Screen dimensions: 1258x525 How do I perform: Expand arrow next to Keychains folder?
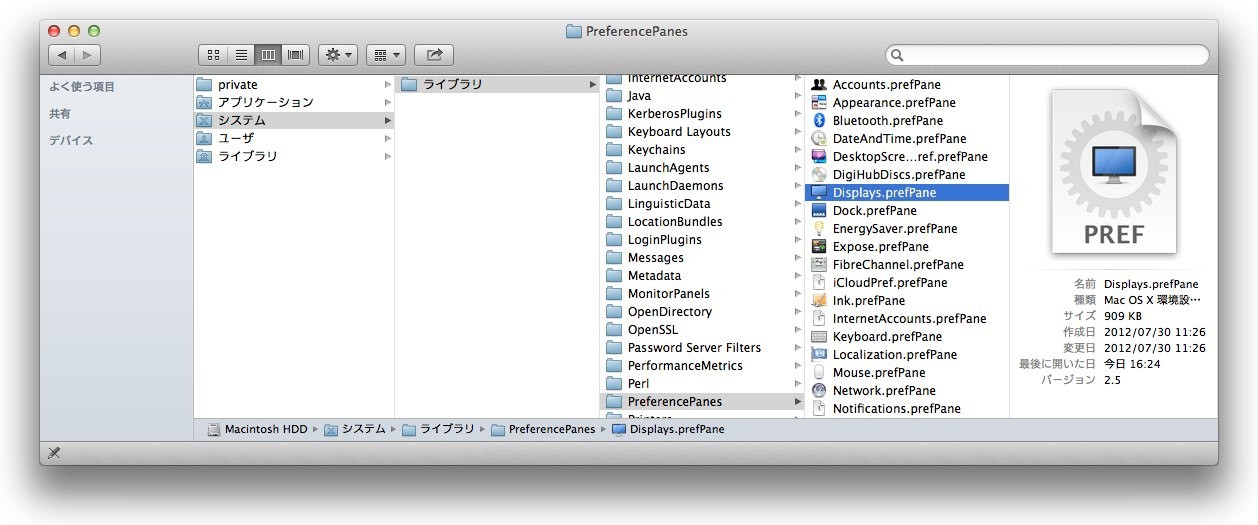click(x=797, y=150)
